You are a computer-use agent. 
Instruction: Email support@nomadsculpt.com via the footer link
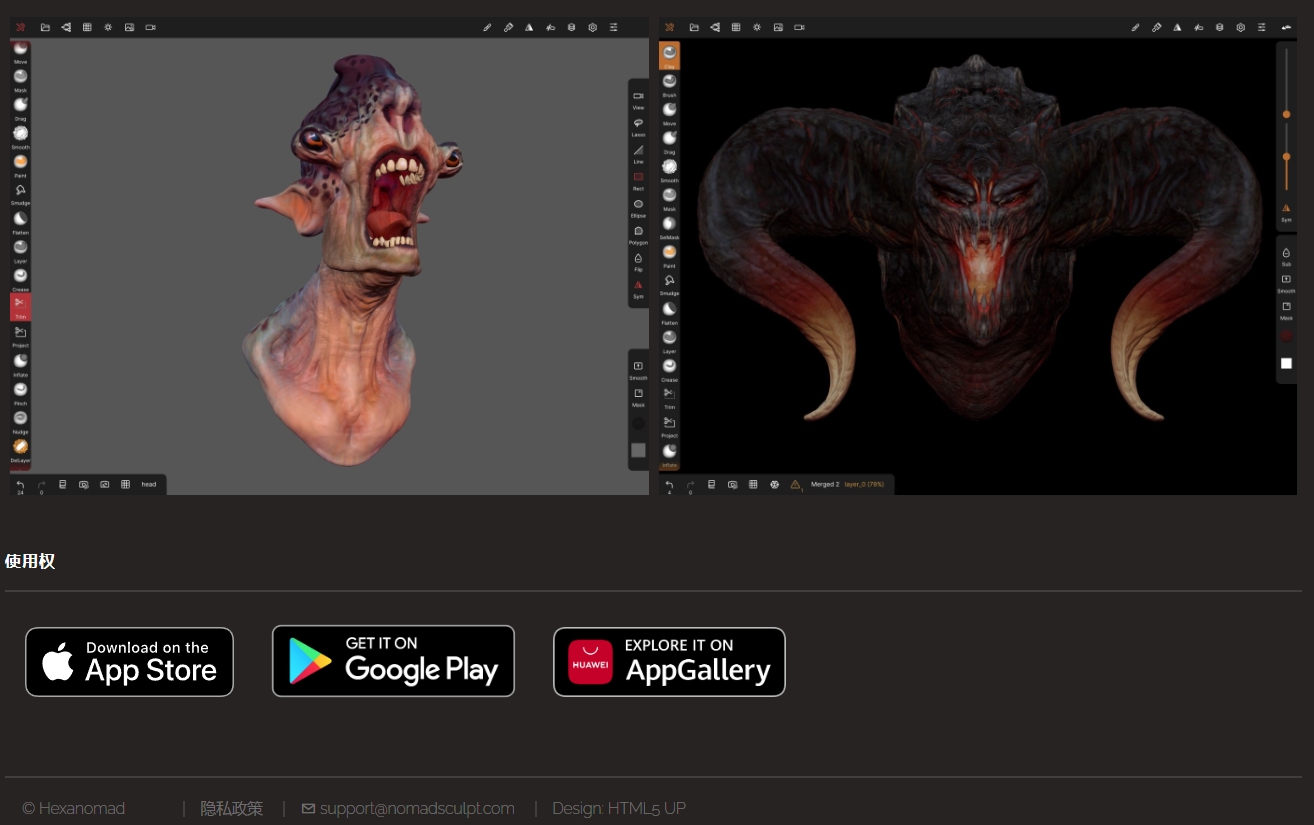417,808
